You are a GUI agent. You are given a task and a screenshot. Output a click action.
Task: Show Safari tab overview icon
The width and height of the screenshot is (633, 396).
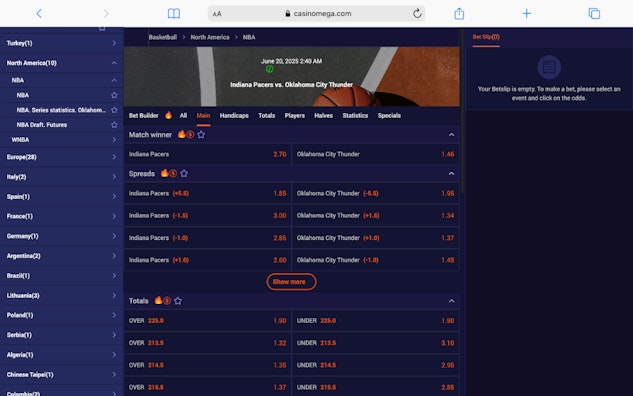[x=594, y=13]
